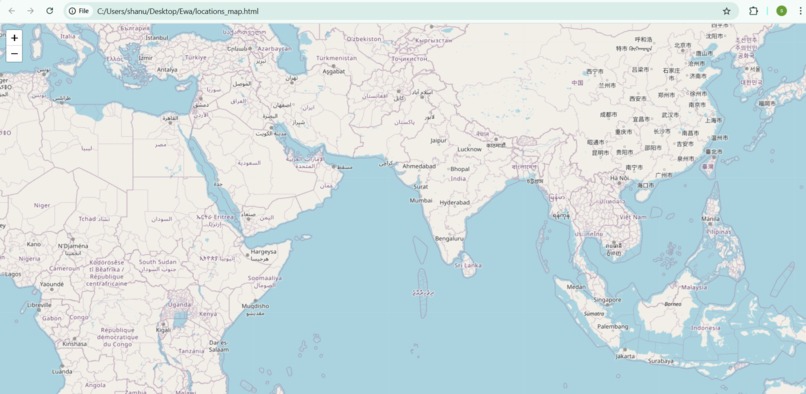Click the Malaysia country label
Image resolution: width=806 pixels, height=394 pixels.
tap(694, 288)
